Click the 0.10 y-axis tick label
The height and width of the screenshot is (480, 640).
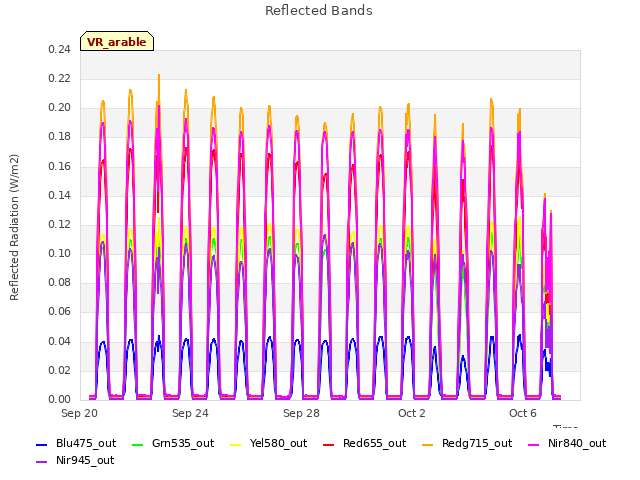(60, 253)
